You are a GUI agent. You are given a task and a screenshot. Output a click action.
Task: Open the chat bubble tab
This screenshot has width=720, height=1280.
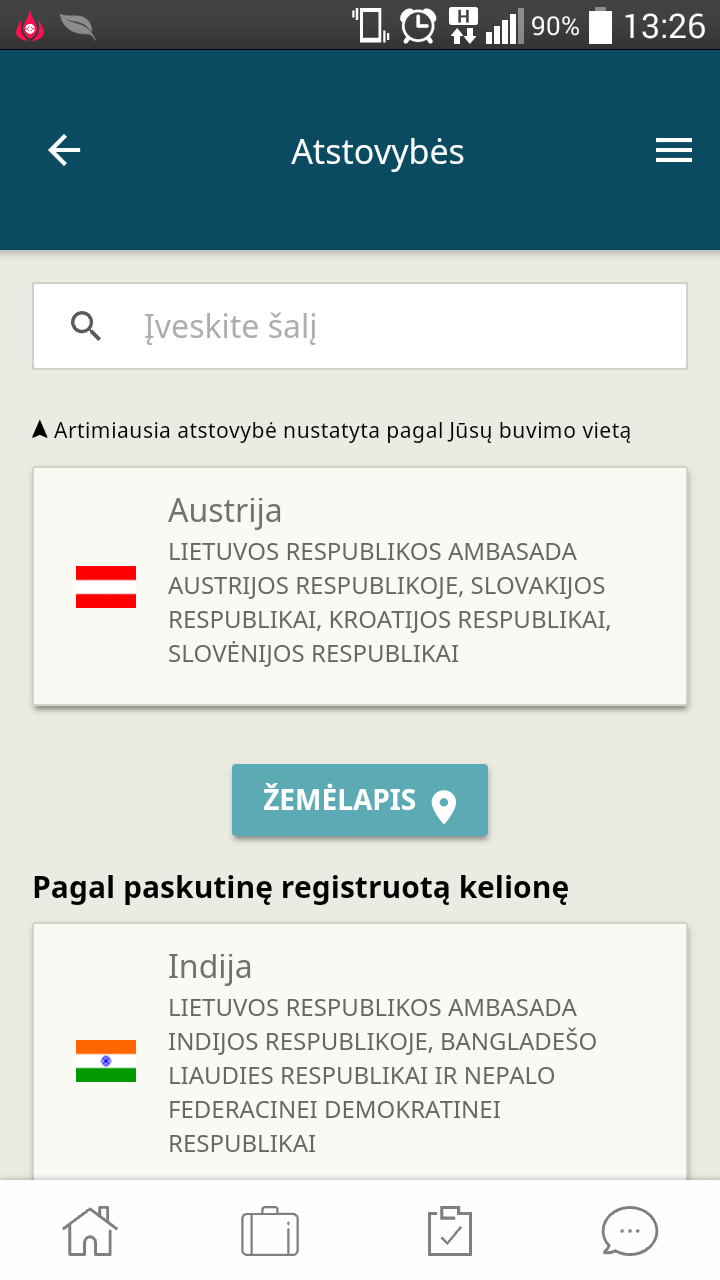[630, 1231]
